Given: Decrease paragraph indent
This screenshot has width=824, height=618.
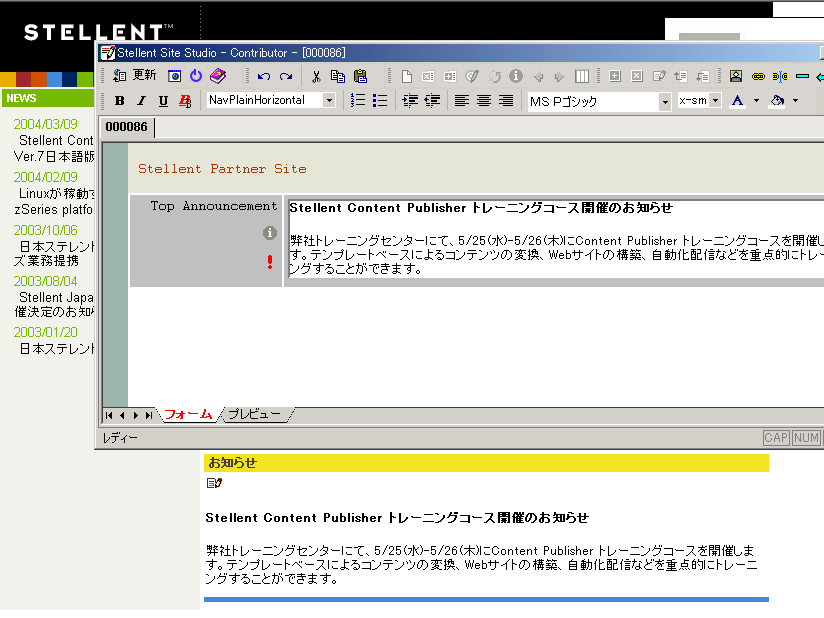Looking at the screenshot, I should (x=432, y=100).
